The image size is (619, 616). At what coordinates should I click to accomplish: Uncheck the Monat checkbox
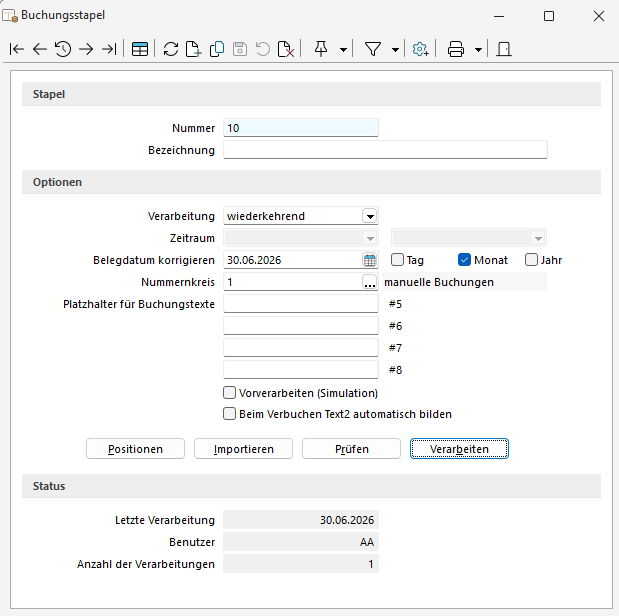click(464, 260)
